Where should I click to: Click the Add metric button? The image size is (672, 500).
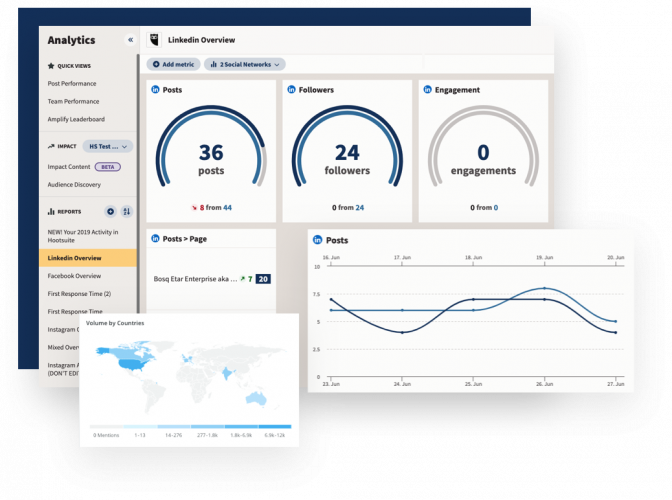pos(173,64)
